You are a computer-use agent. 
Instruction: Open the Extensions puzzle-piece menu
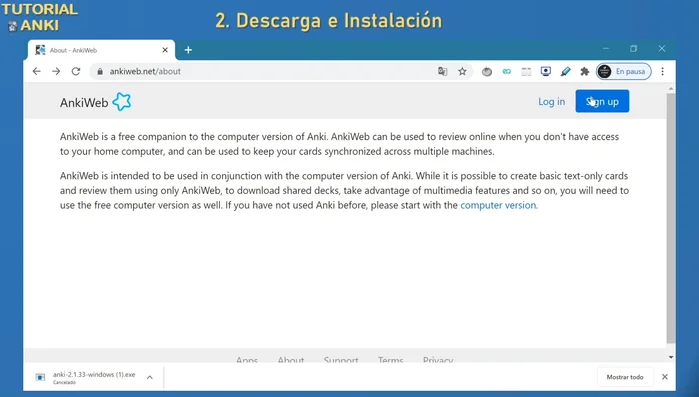click(584, 71)
